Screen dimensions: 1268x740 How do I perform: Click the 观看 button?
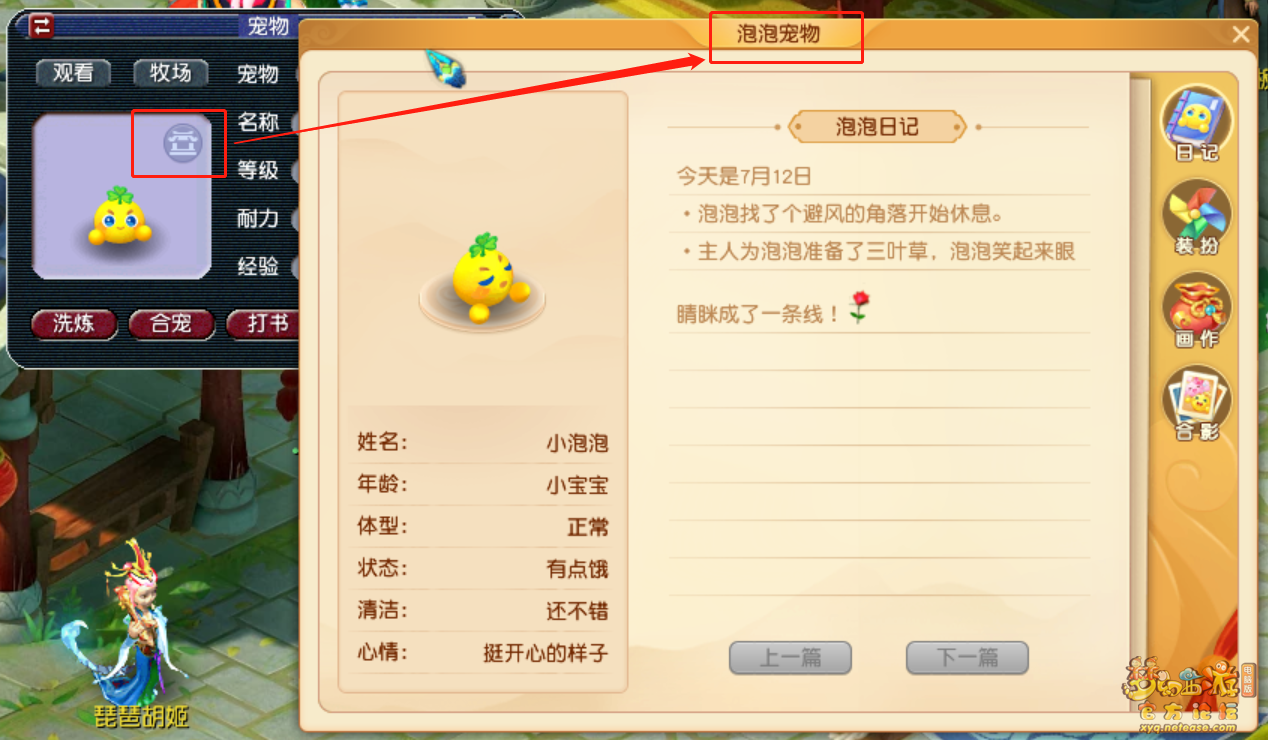(x=73, y=73)
